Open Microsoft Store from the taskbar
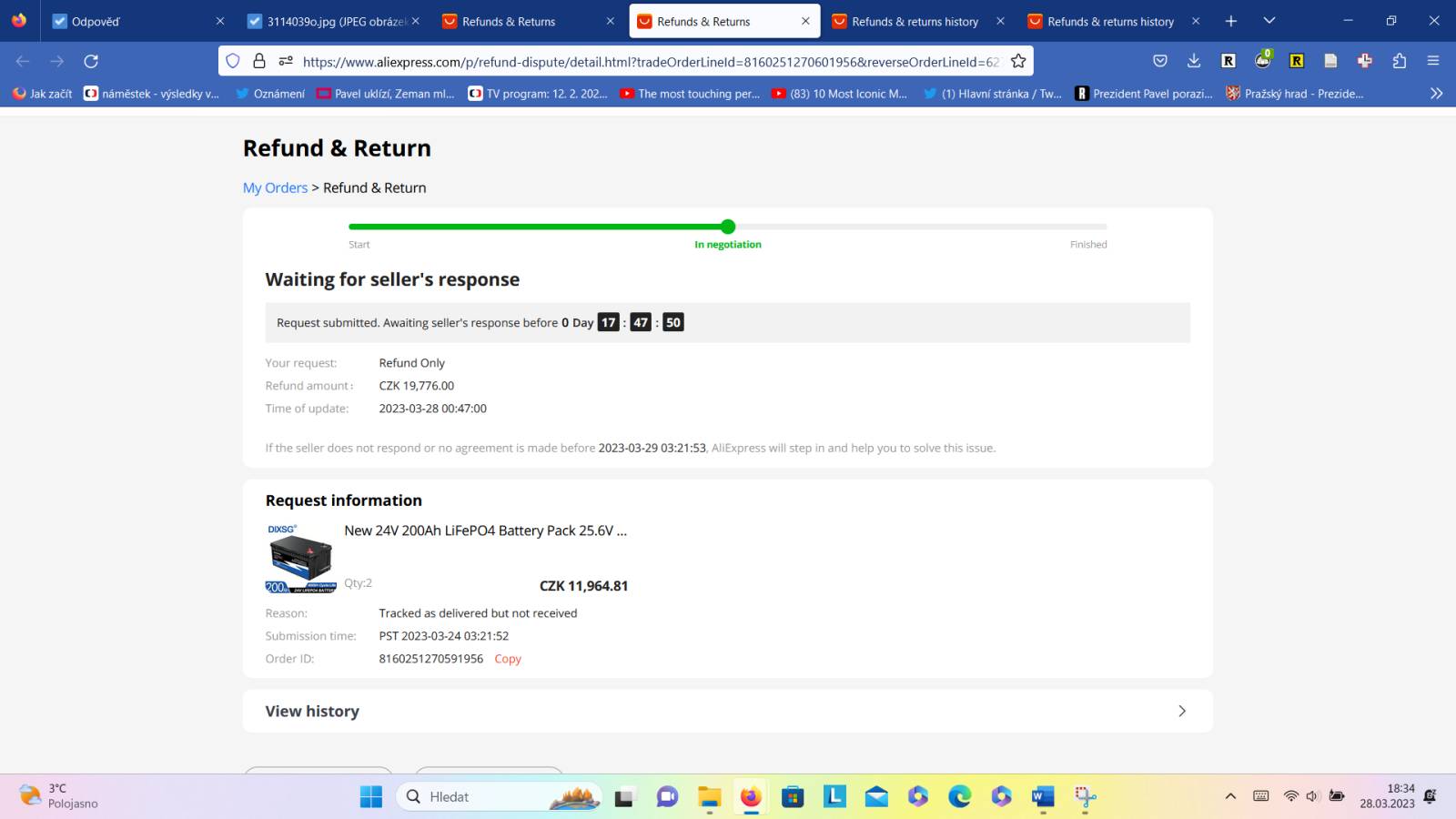This screenshot has height=819, width=1456. [793, 797]
